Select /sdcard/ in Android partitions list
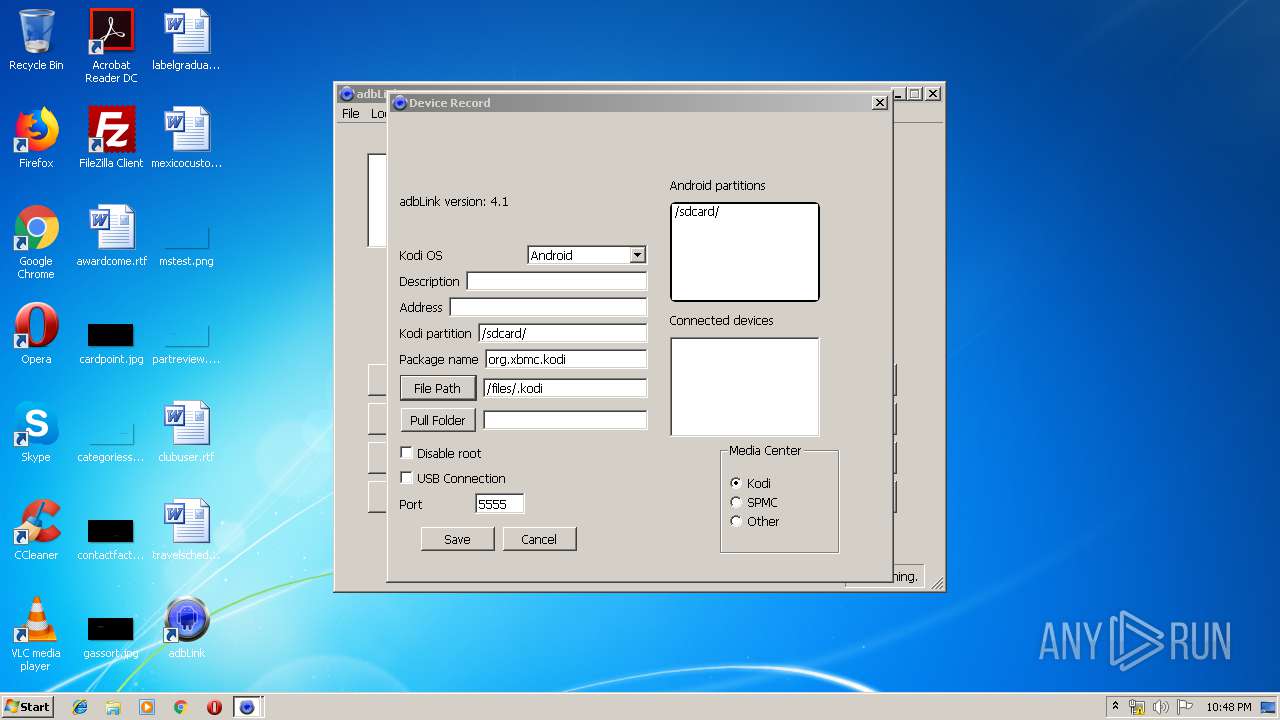The image size is (1280, 720). (x=697, y=212)
